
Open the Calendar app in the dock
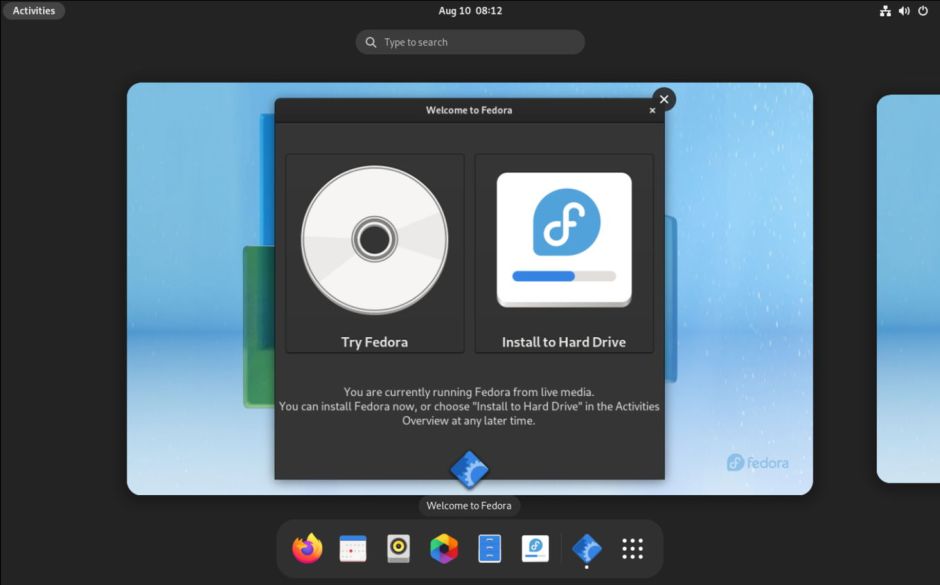(353, 548)
